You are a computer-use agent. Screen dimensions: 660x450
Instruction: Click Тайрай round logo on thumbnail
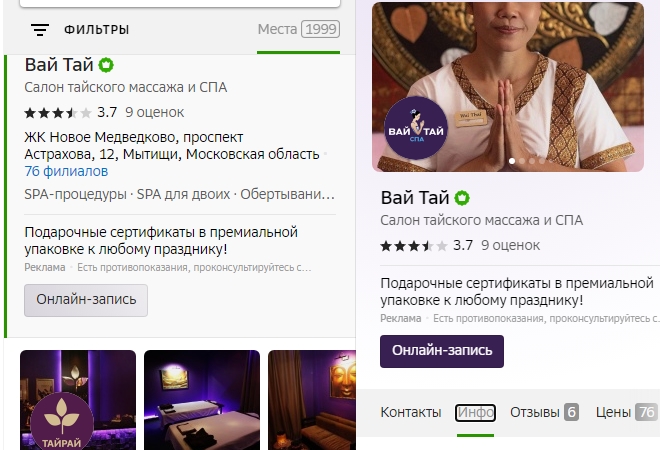pyautogui.click(x=62, y=422)
